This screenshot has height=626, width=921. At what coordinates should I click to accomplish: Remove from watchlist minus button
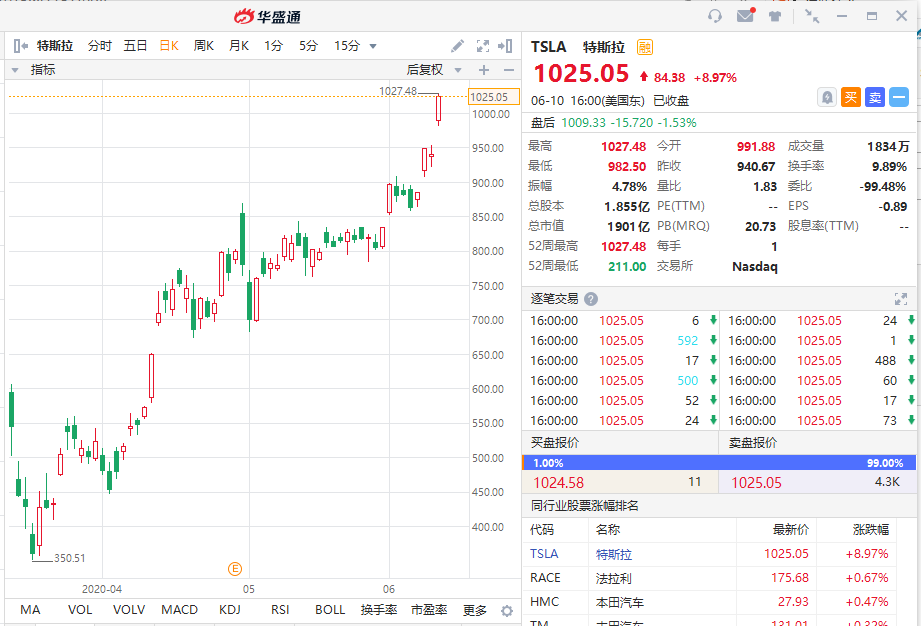pos(899,97)
